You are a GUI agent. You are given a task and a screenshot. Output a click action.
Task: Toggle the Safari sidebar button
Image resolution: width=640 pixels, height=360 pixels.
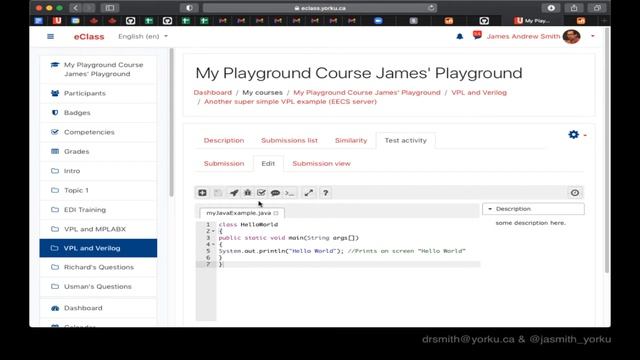(110, 8)
